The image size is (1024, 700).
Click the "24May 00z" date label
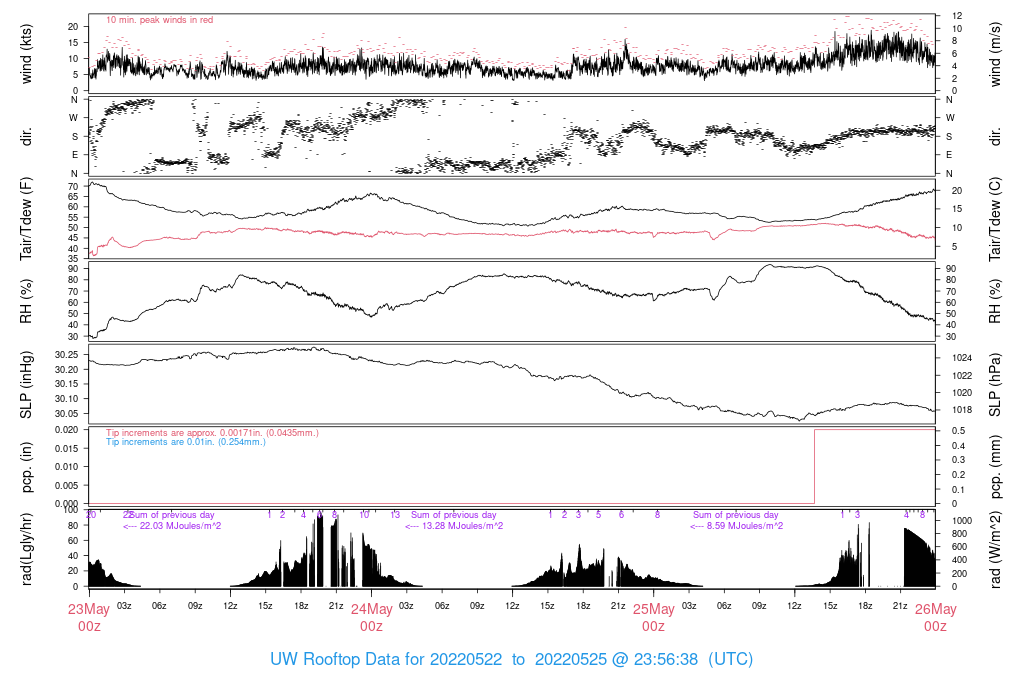pyautogui.click(x=372, y=618)
